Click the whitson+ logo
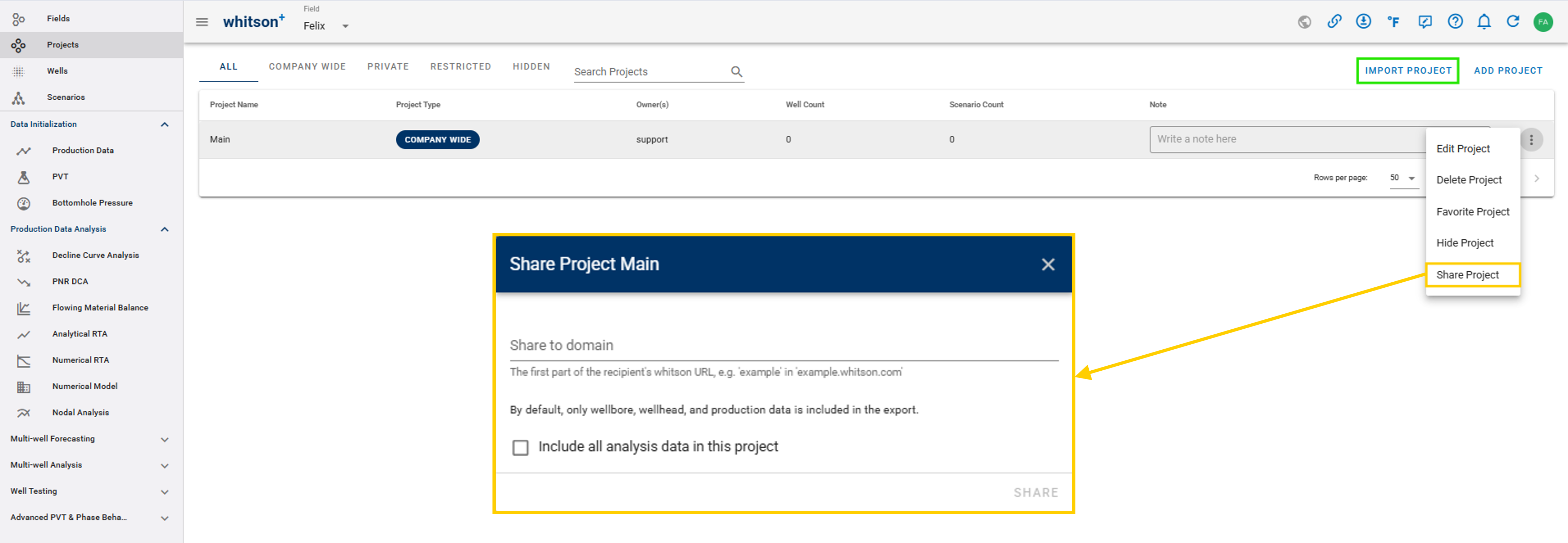This screenshot has width=1568, height=543. 253,21
